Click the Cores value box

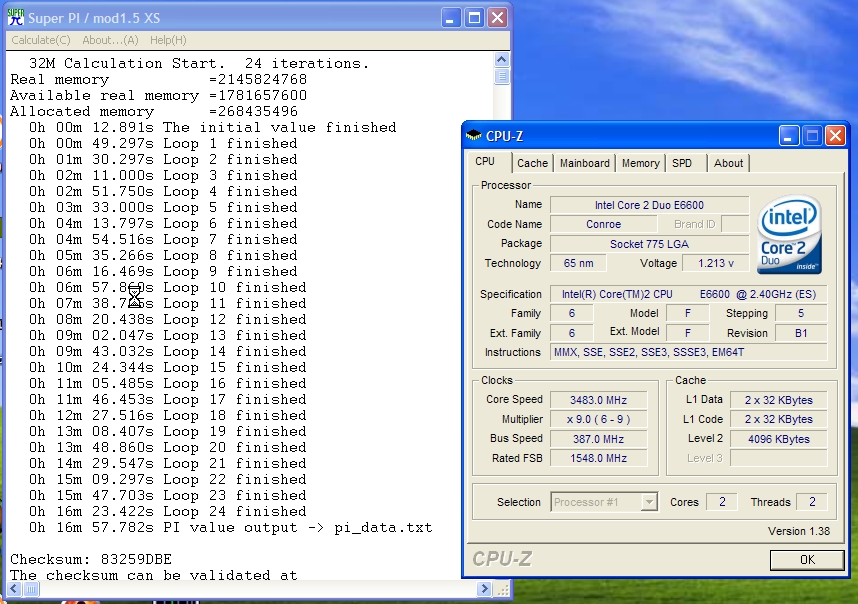[722, 502]
